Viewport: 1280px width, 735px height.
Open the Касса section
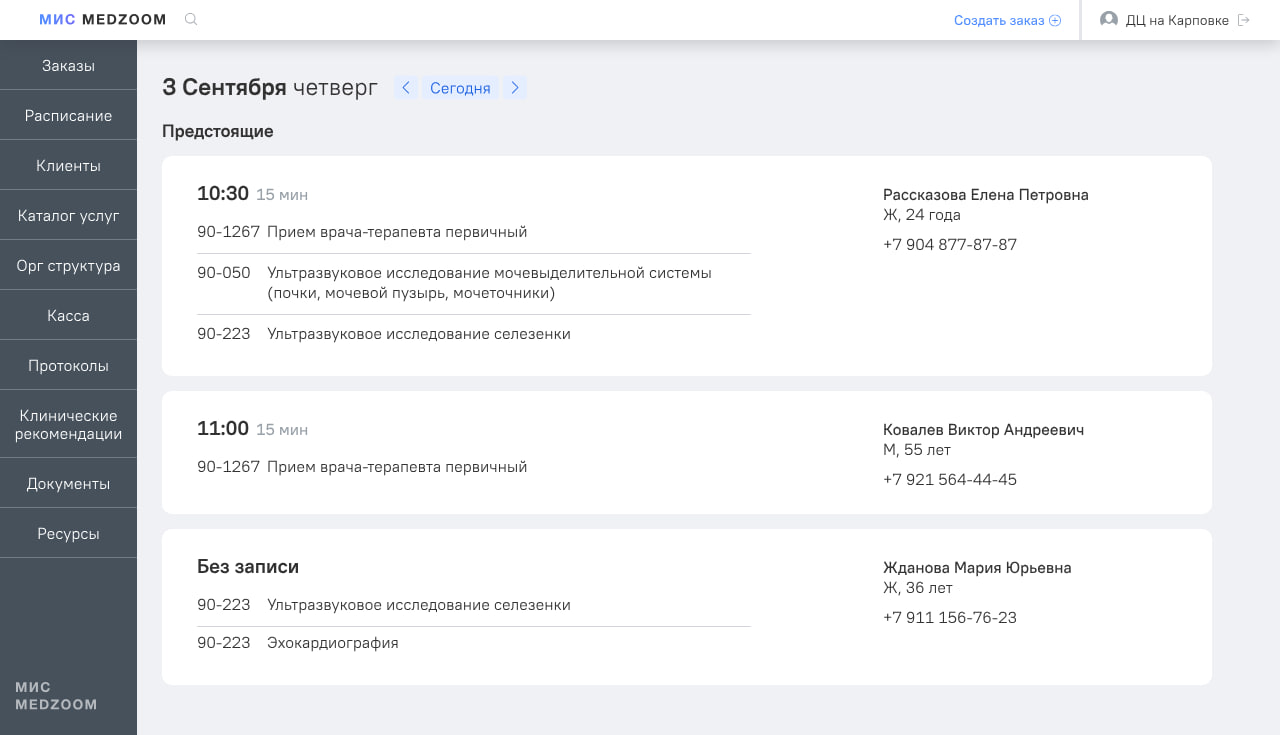(x=67, y=315)
